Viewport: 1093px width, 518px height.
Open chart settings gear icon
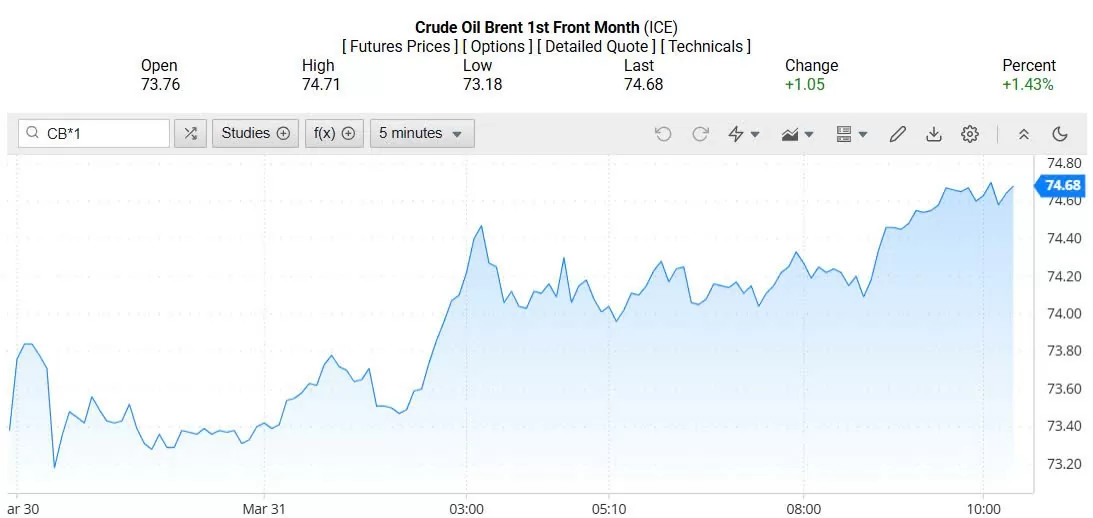coord(969,134)
